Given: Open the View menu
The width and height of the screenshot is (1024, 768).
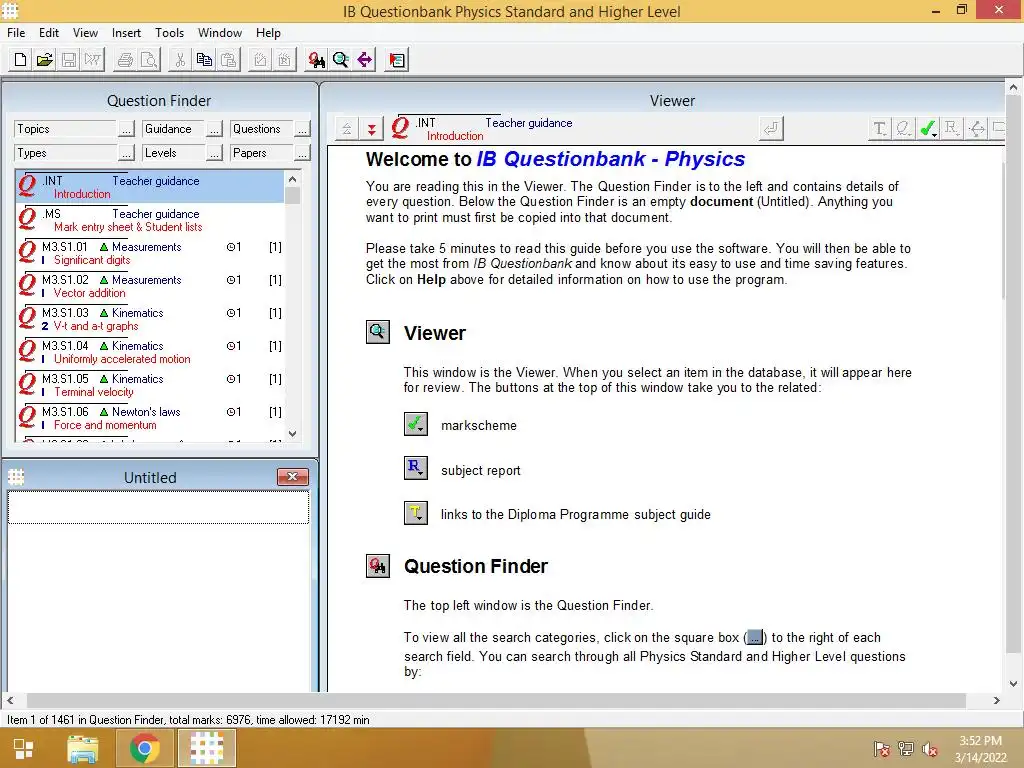Looking at the screenshot, I should tap(86, 33).
